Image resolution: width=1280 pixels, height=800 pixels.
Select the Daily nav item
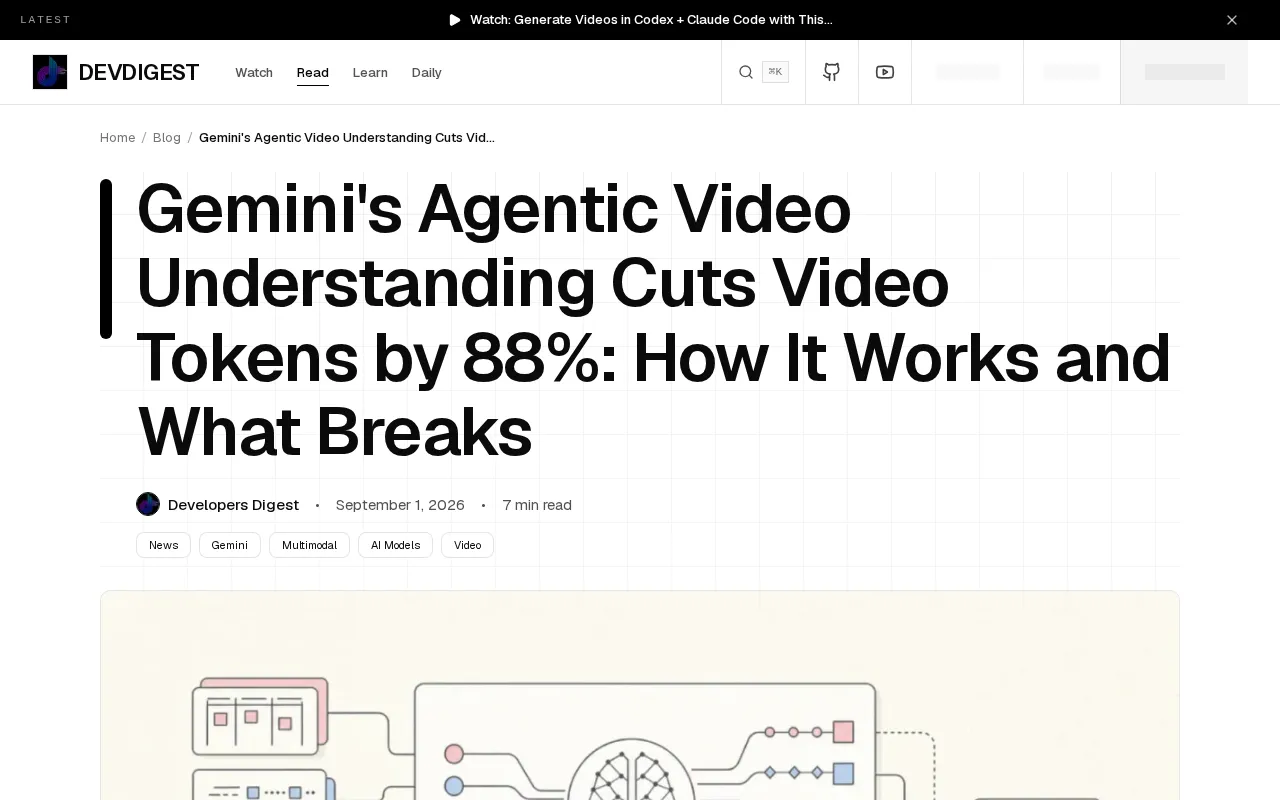[427, 72]
